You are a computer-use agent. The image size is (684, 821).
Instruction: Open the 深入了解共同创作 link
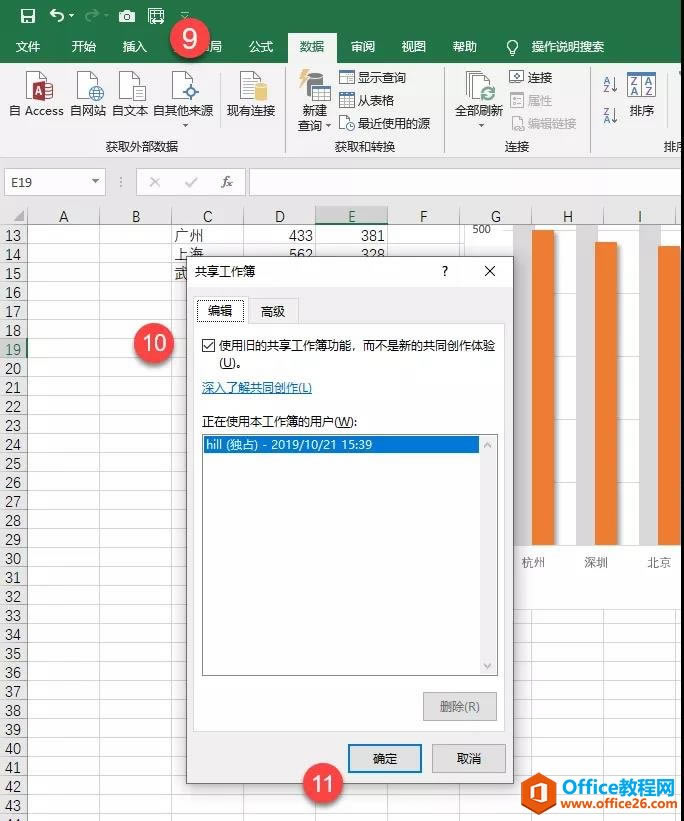(257, 387)
